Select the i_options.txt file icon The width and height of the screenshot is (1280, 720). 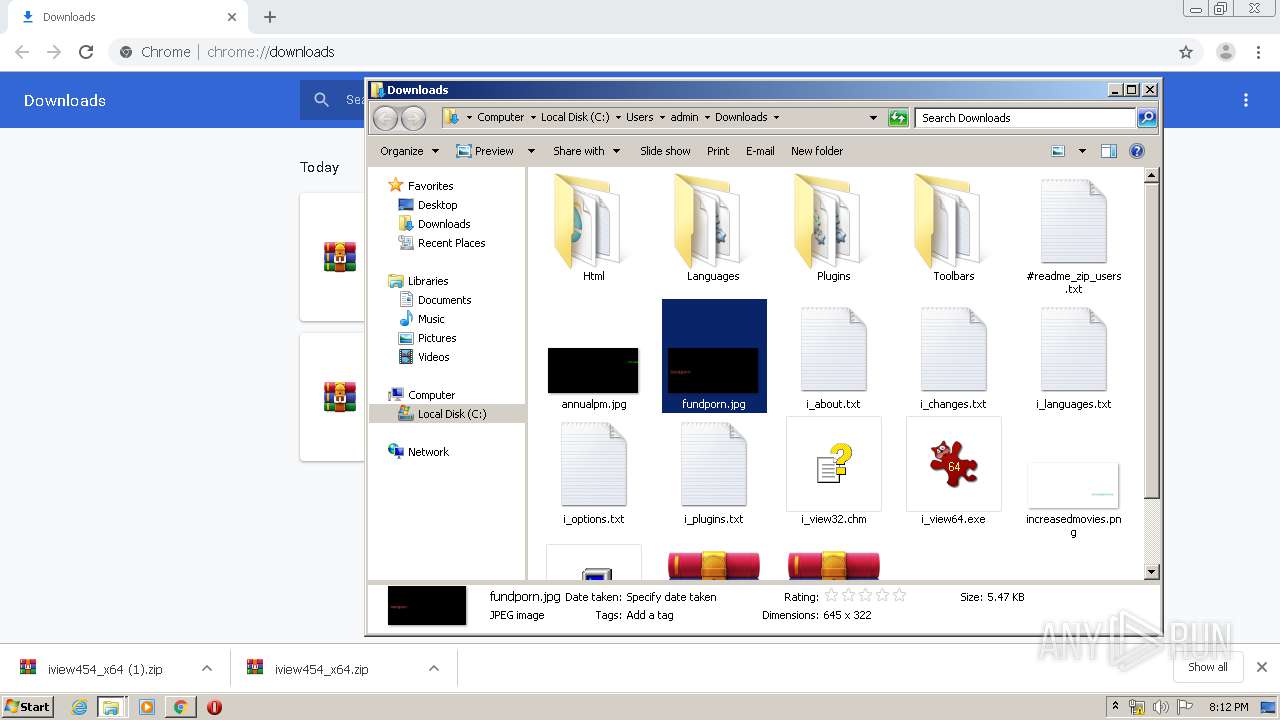click(593, 464)
